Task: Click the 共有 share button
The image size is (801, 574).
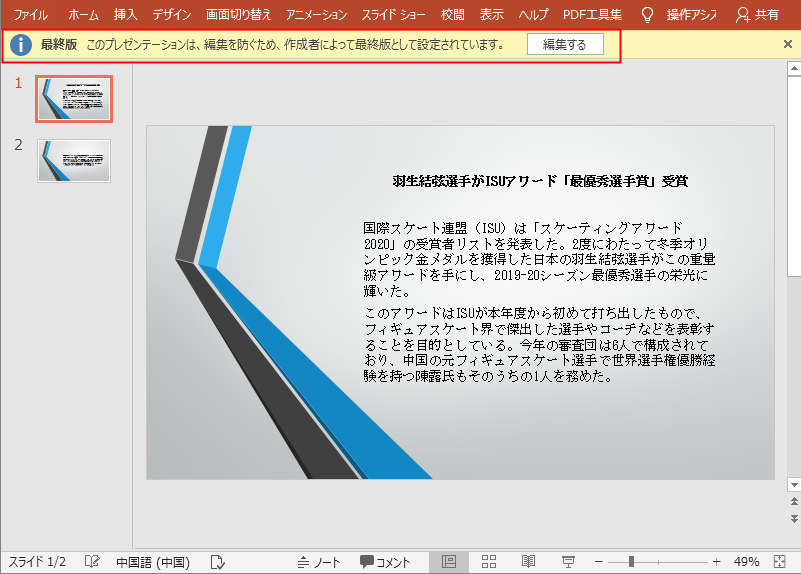Action: 758,15
